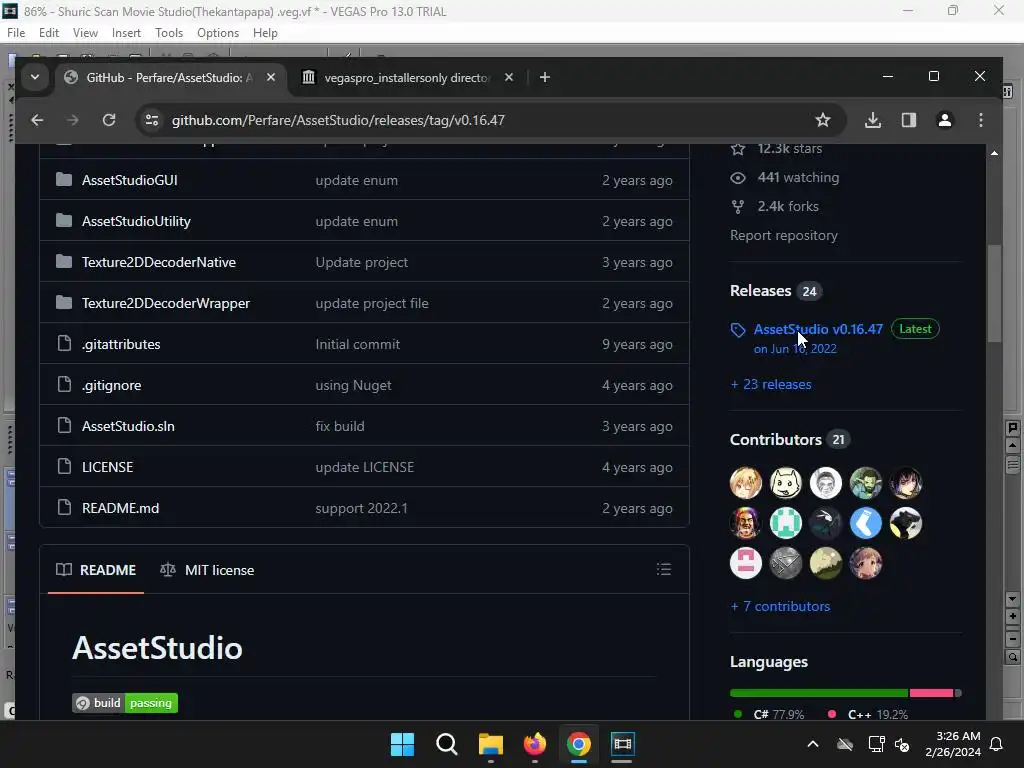Click the blue sock contributor avatar

[866, 523]
